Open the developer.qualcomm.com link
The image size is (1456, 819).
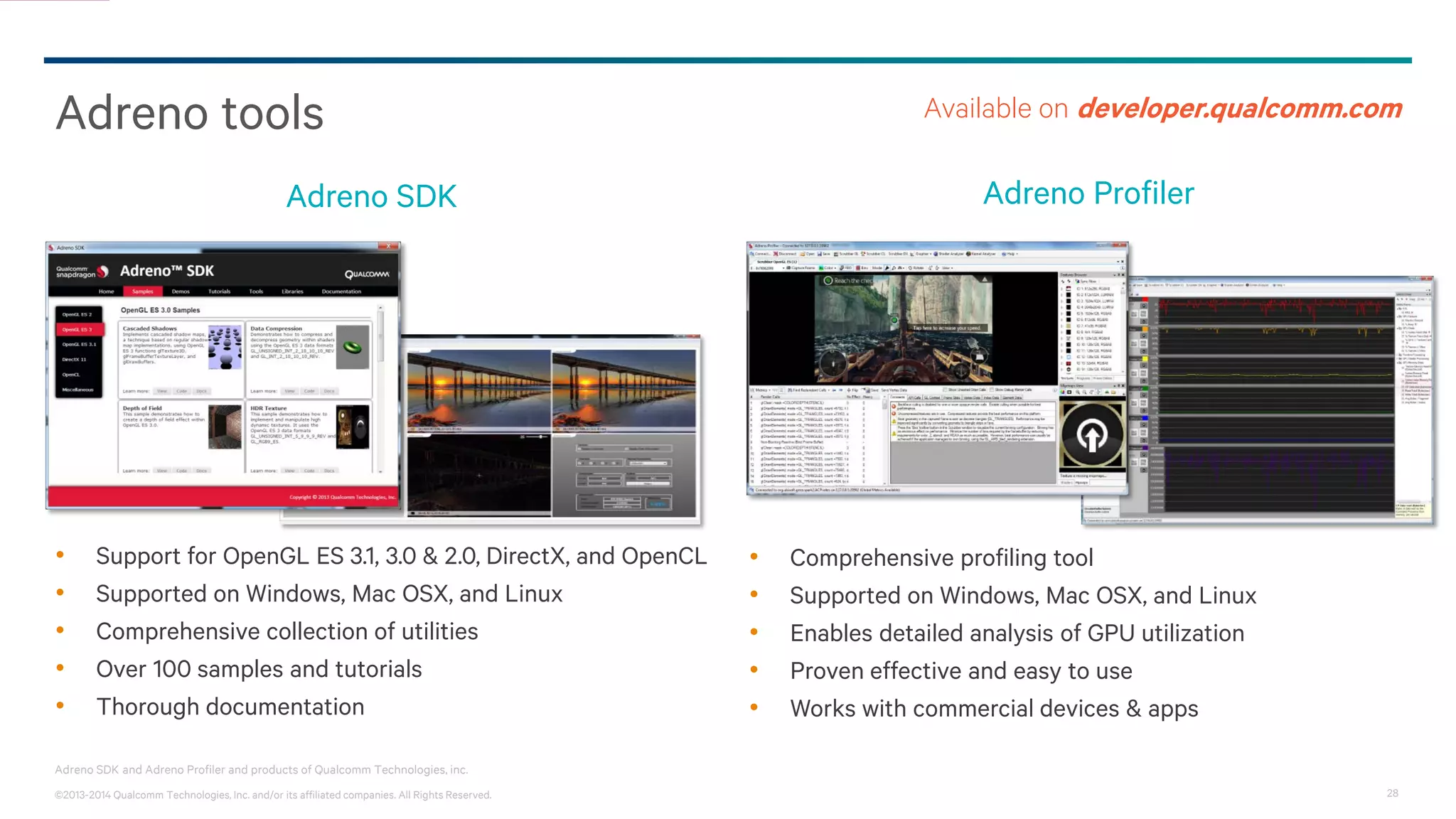click(x=1240, y=108)
